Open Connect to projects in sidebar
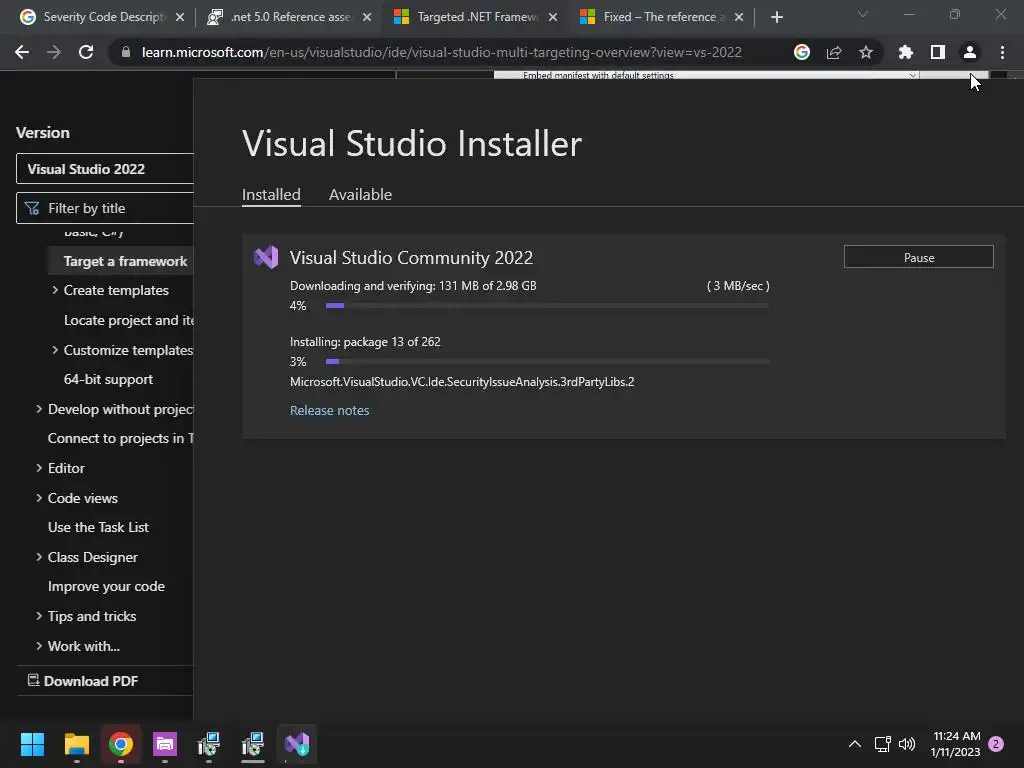This screenshot has width=1024, height=768. pos(121,438)
